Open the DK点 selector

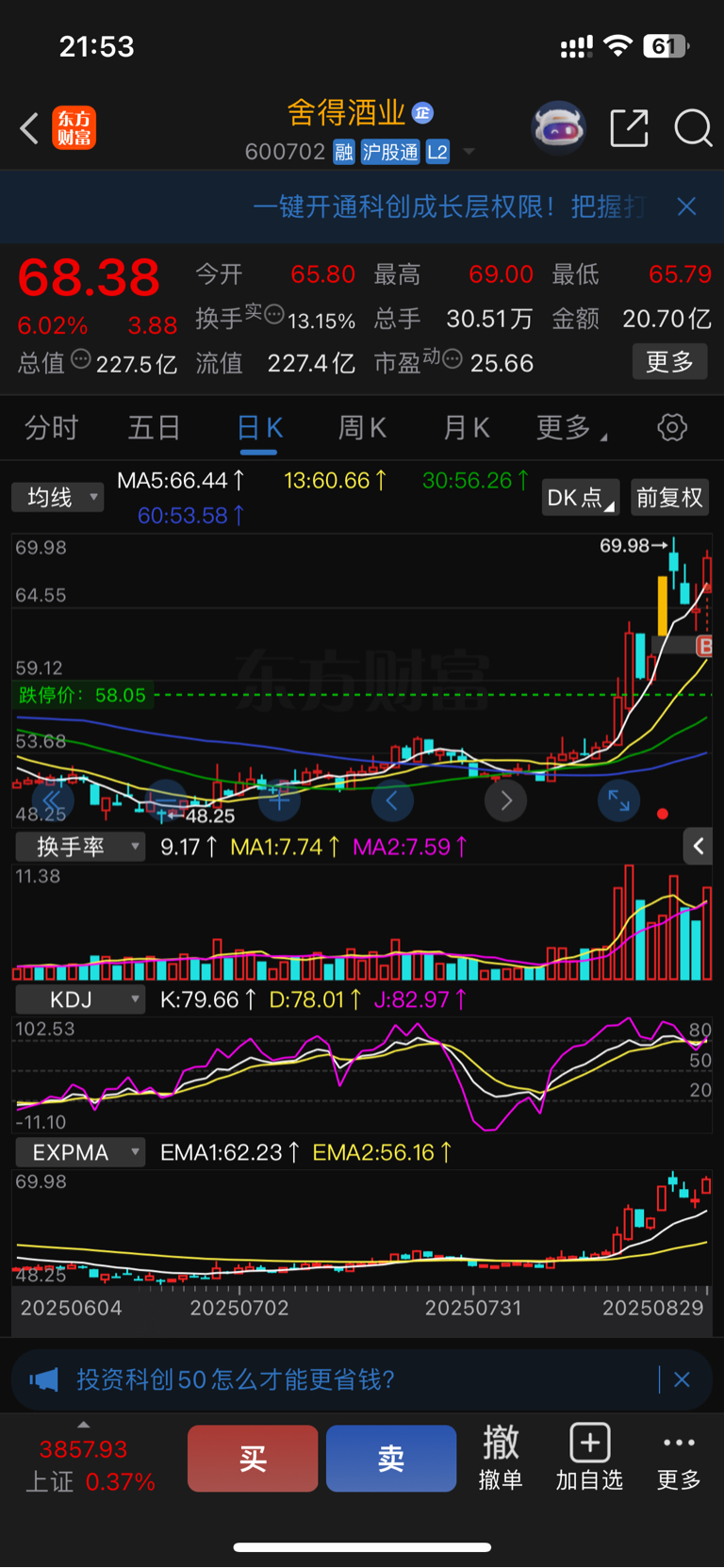click(x=580, y=498)
